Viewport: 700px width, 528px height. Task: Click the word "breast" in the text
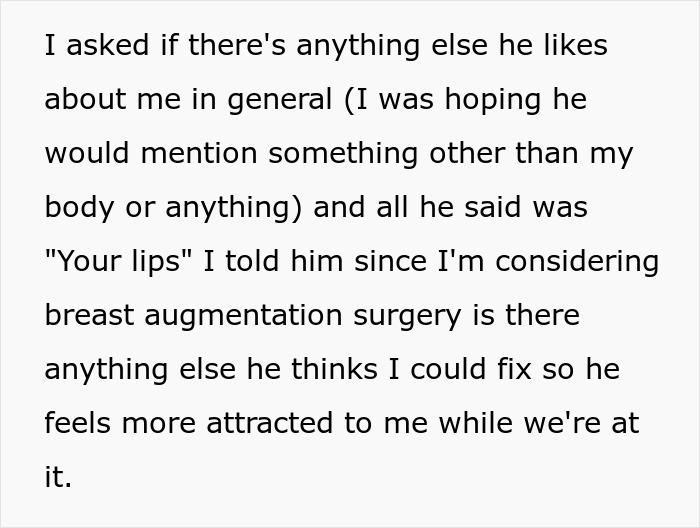point(89,315)
